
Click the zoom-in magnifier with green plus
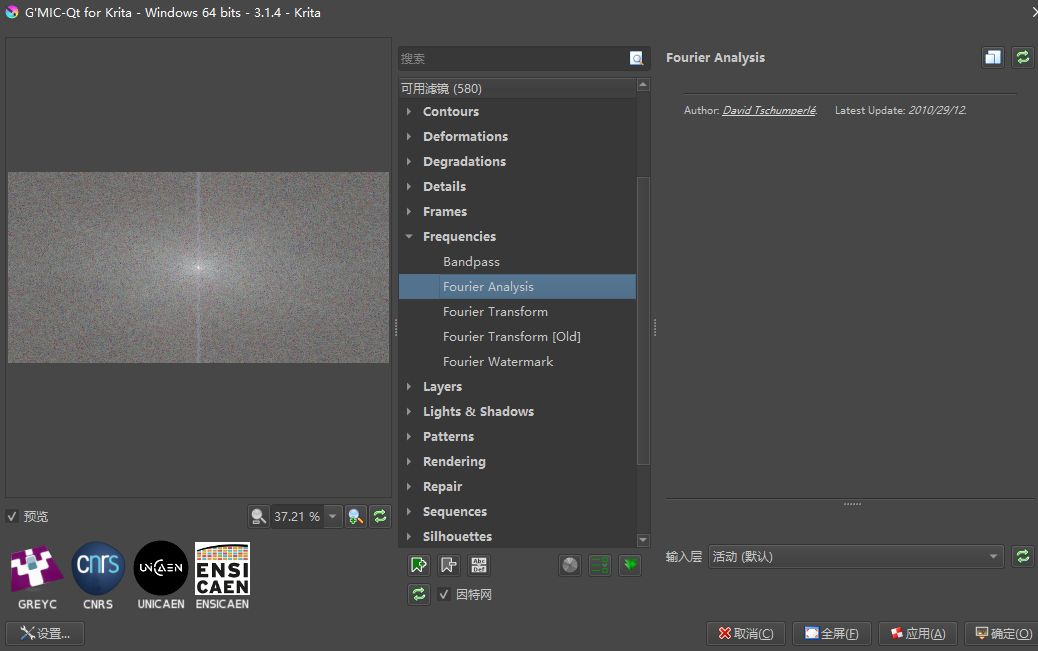[x=355, y=516]
